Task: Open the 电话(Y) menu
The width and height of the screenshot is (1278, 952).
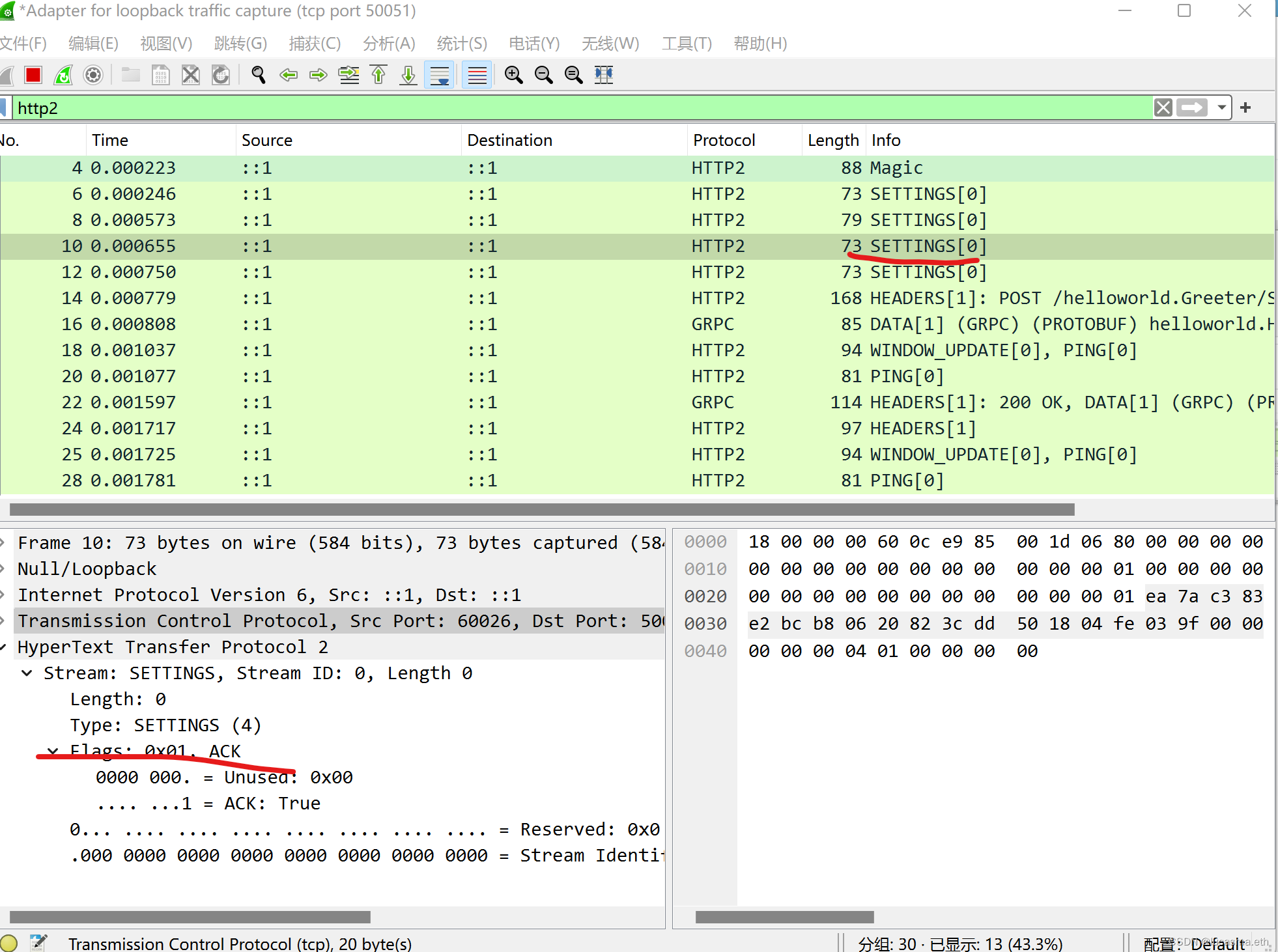Action: 534,44
